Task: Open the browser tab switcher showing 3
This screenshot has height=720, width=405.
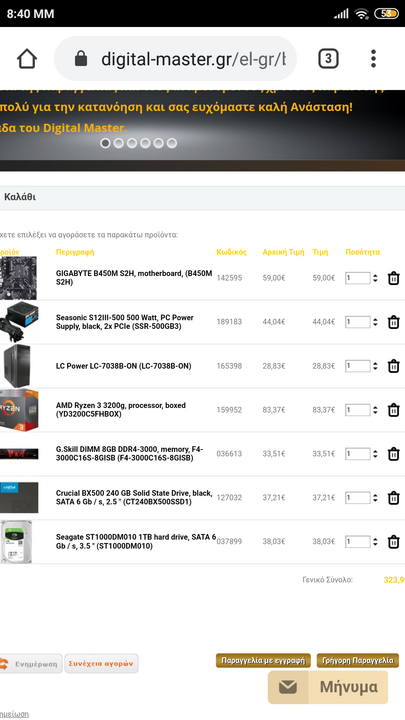Action: 328,59
